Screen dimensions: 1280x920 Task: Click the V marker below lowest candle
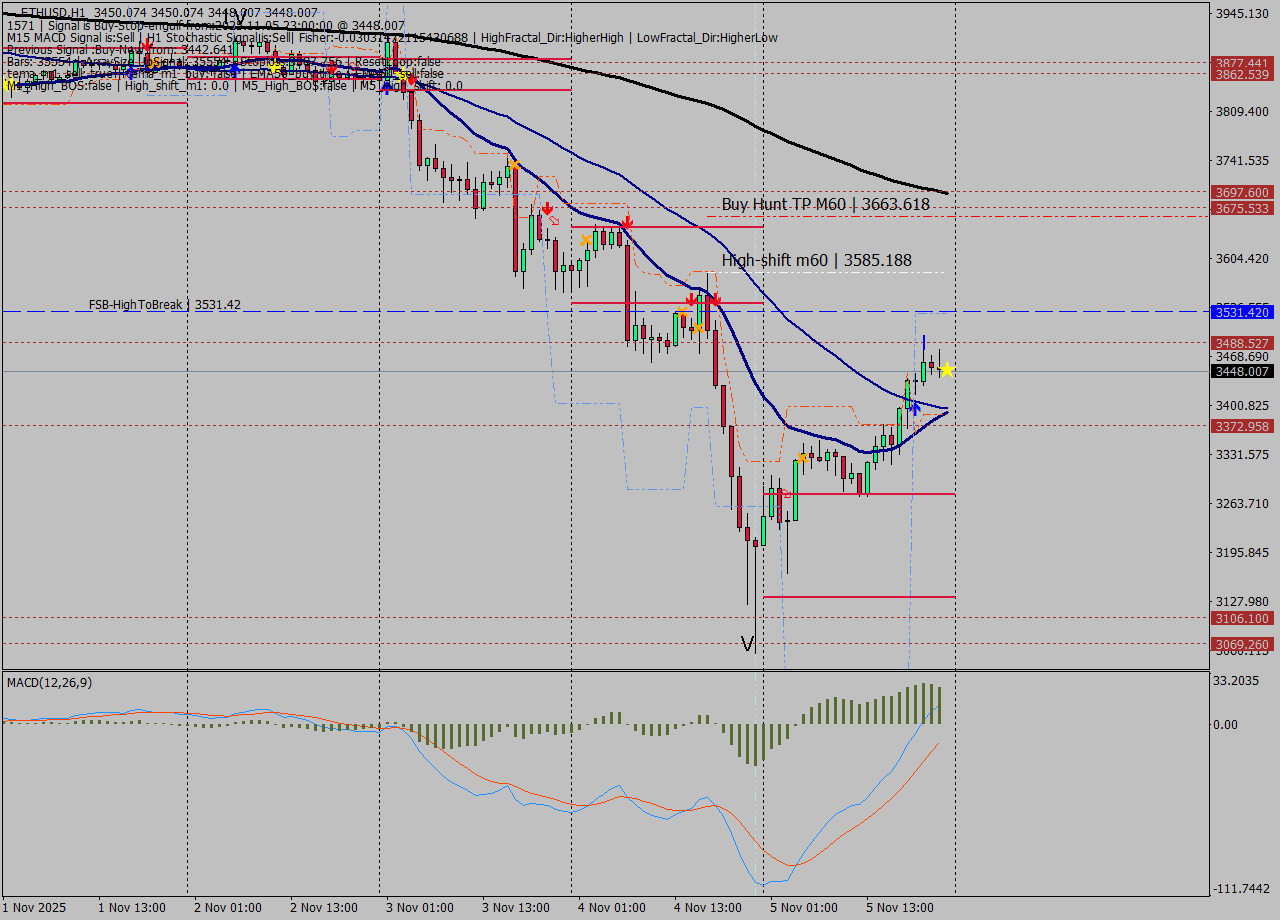coord(748,642)
